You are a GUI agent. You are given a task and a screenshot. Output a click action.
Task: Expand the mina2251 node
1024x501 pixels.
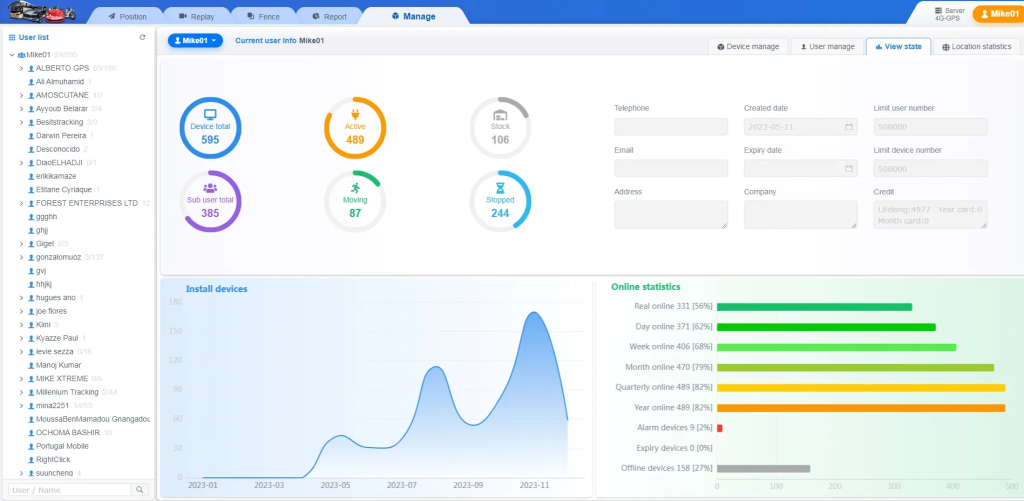pyautogui.click(x=22, y=406)
